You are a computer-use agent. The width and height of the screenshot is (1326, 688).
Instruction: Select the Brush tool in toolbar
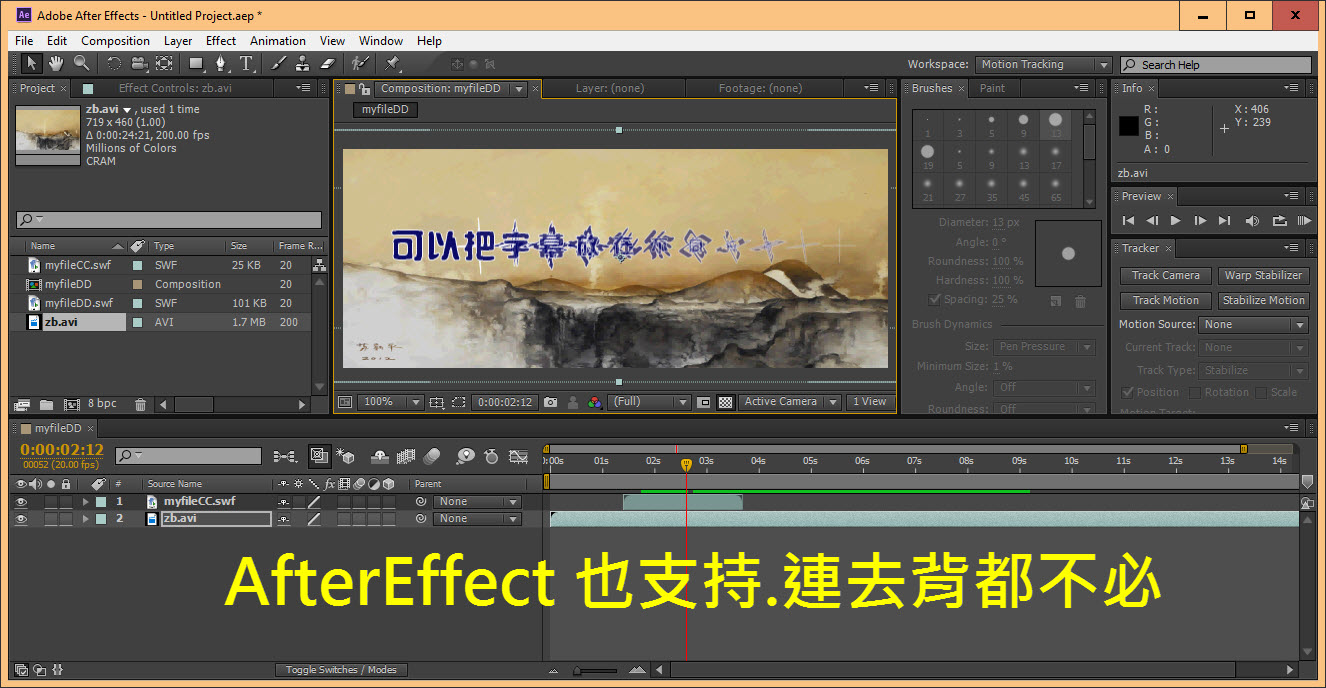pos(279,63)
